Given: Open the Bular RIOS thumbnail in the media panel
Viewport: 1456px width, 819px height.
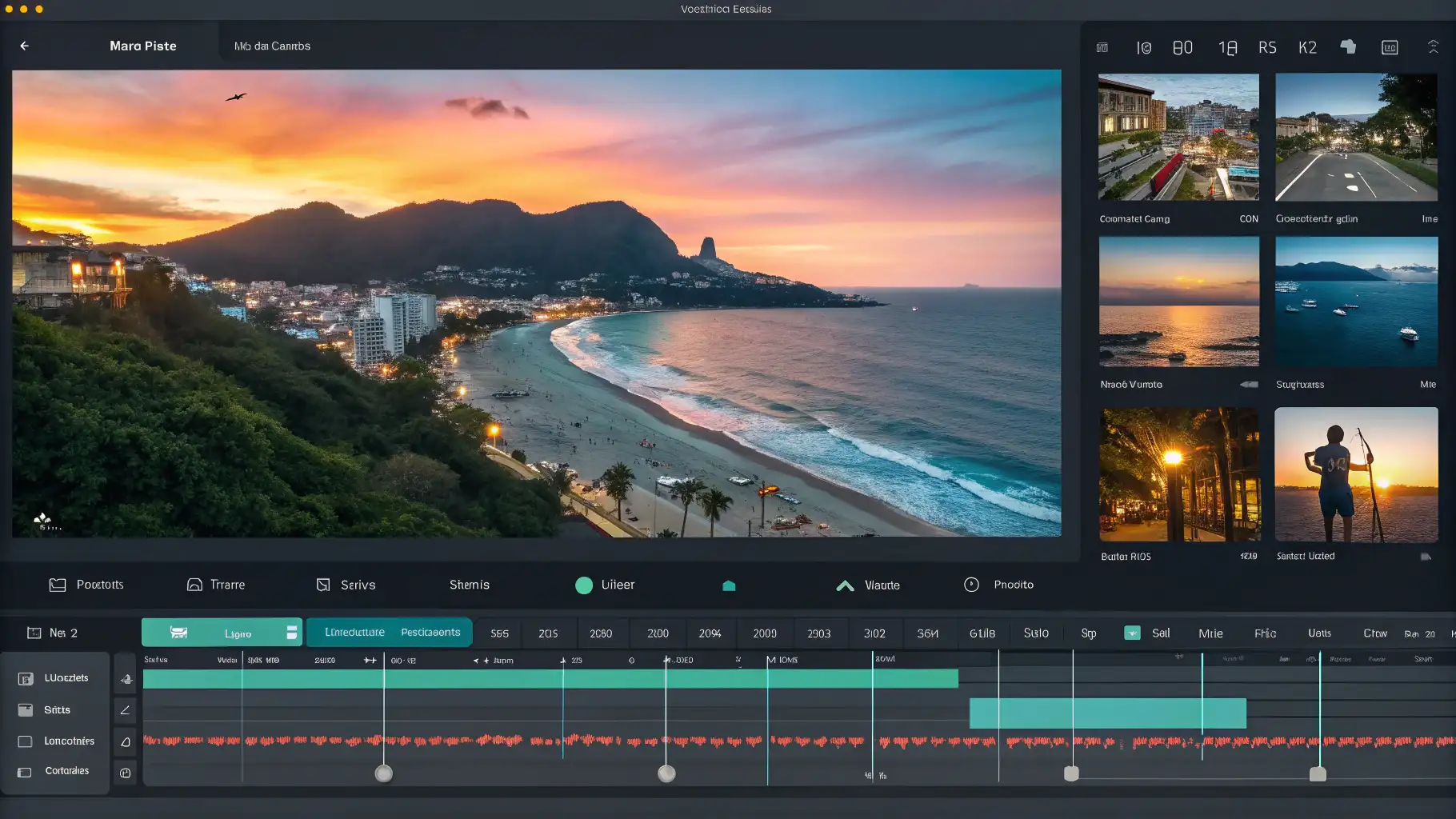Looking at the screenshot, I should (x=1178, y=475).
